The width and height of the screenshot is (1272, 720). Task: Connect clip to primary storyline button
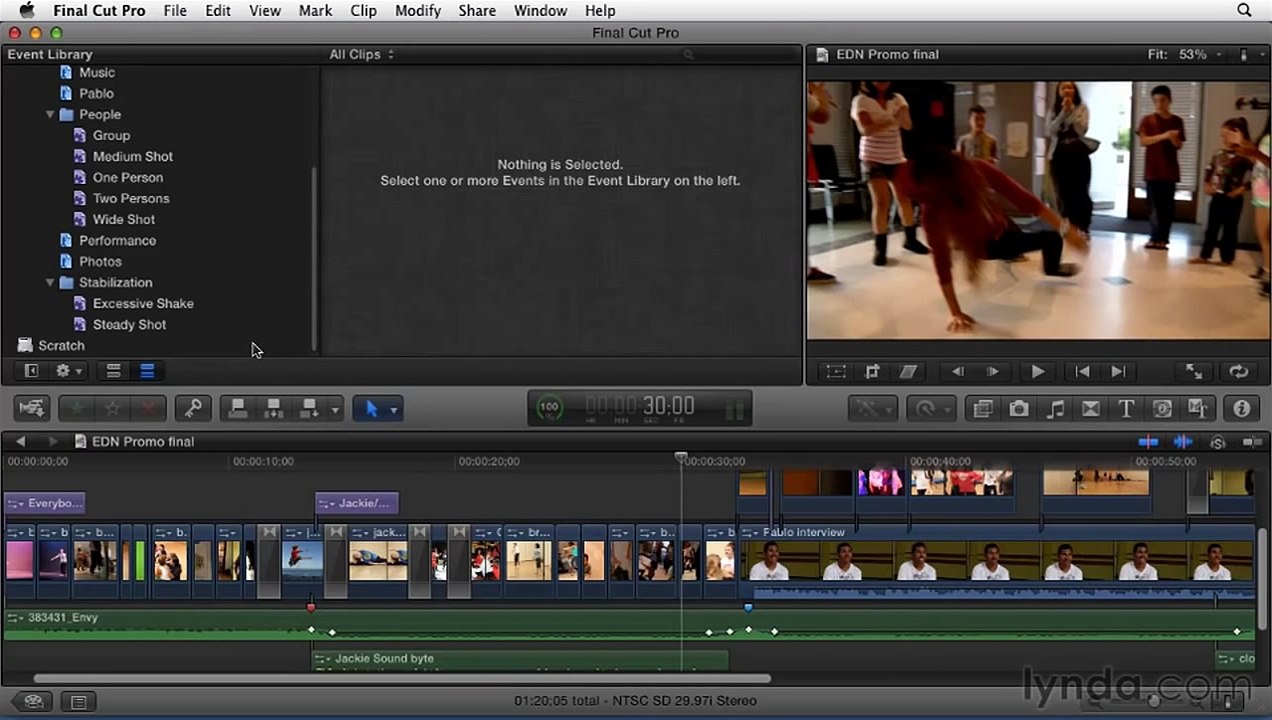237,408
